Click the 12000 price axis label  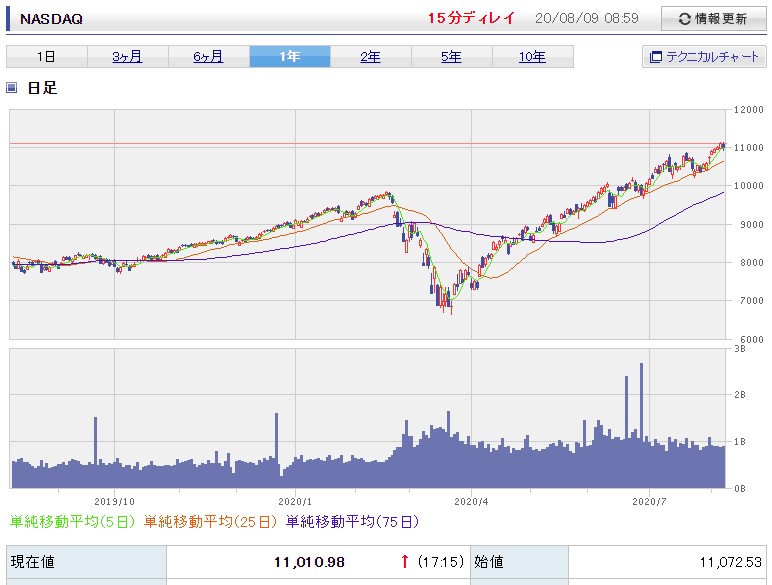pos(748,109)
